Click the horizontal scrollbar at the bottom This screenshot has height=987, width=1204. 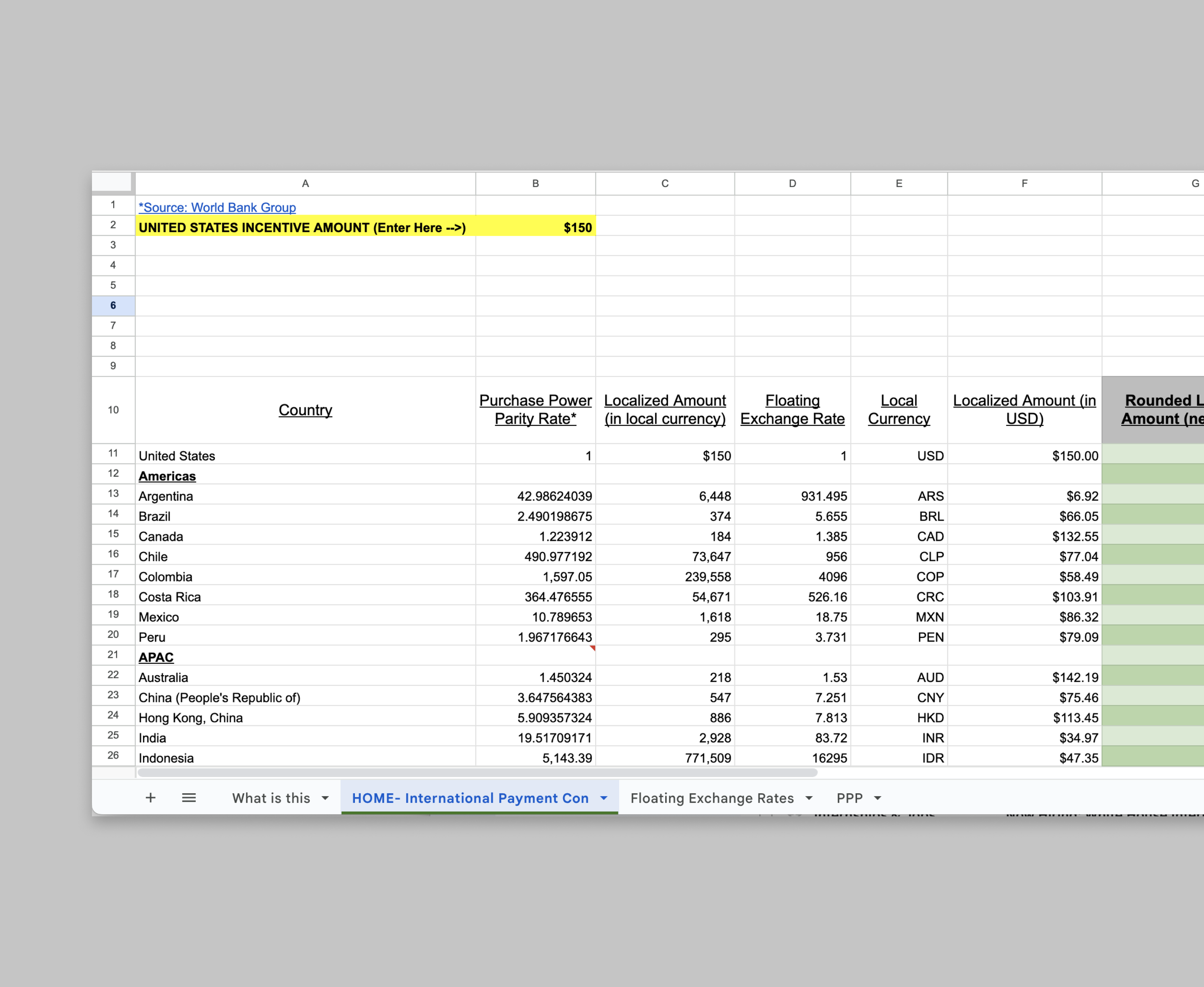click(478, 773)
